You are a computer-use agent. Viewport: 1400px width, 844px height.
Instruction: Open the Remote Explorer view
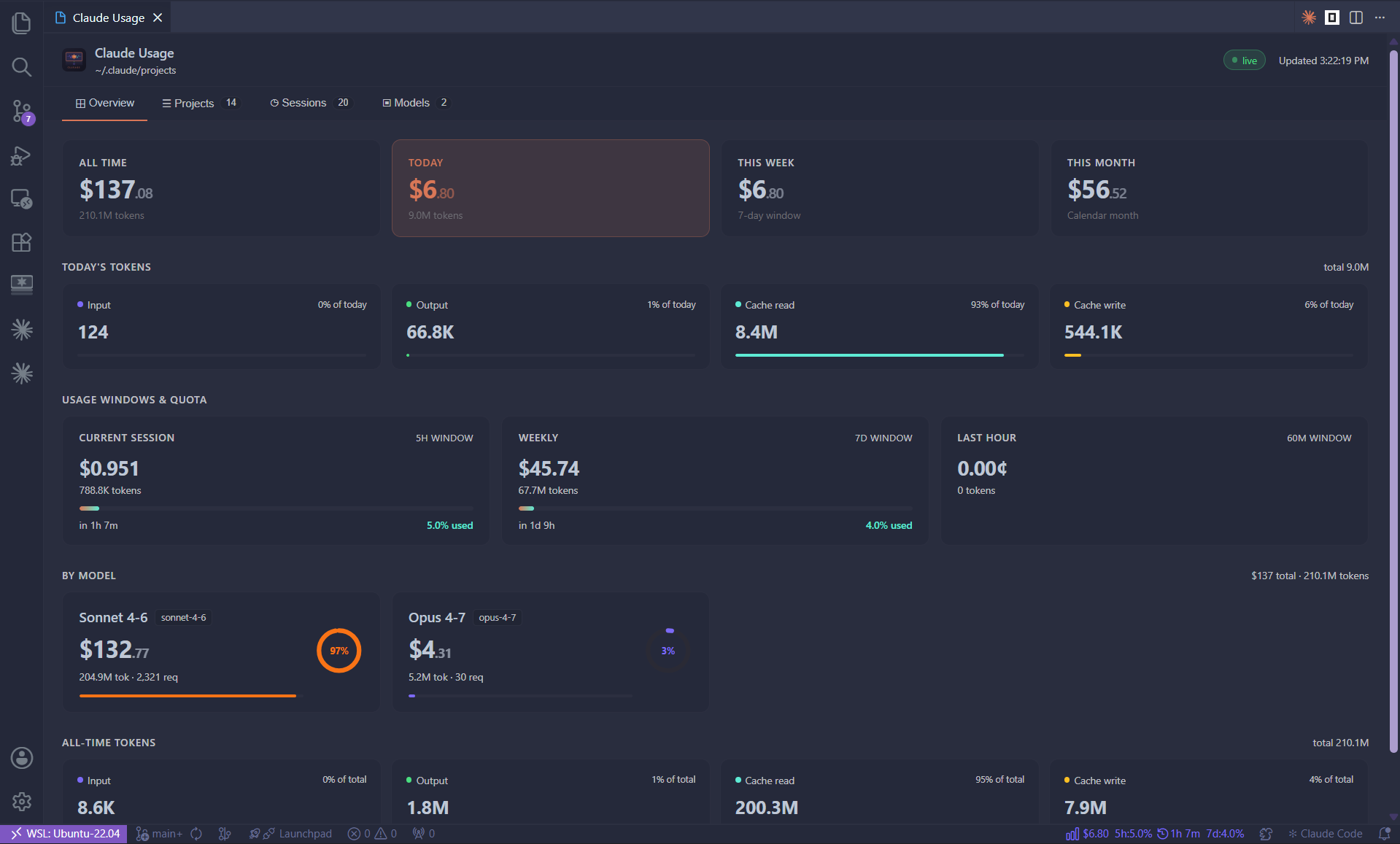(22, 198)
